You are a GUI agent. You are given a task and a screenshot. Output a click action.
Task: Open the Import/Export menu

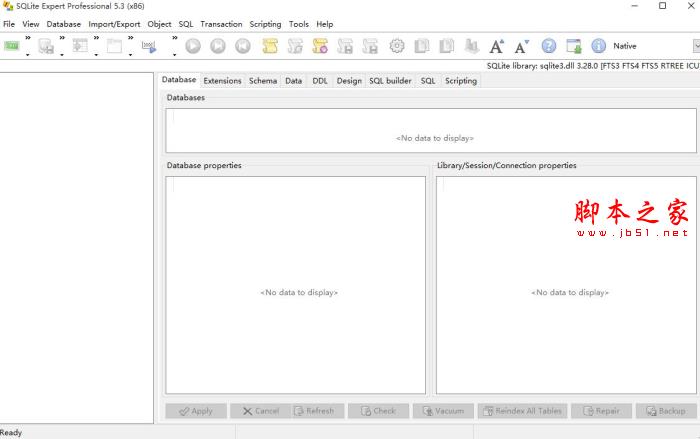[114, 24]
